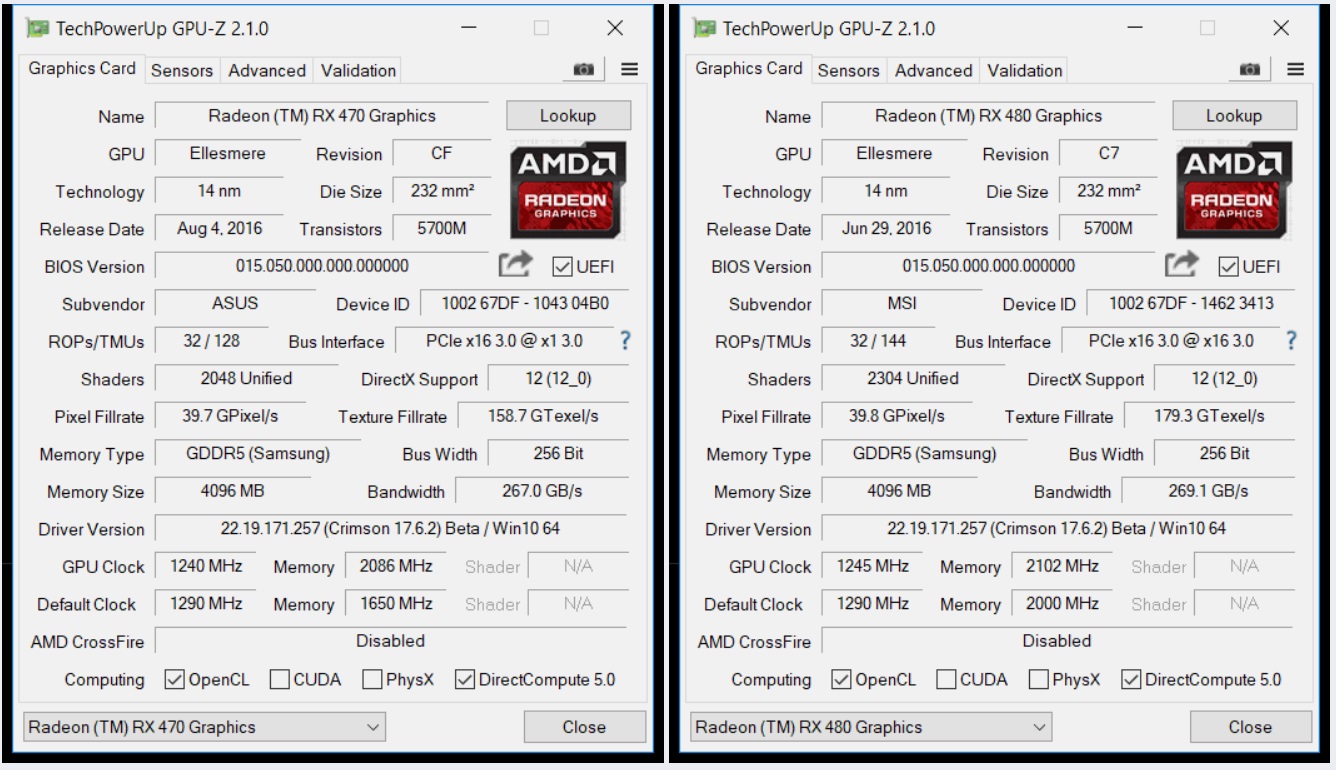1336x770 pixels.
Task: Open the Radeon RX 480 Graphics GPU dropdown
Action: click(871, 727)
